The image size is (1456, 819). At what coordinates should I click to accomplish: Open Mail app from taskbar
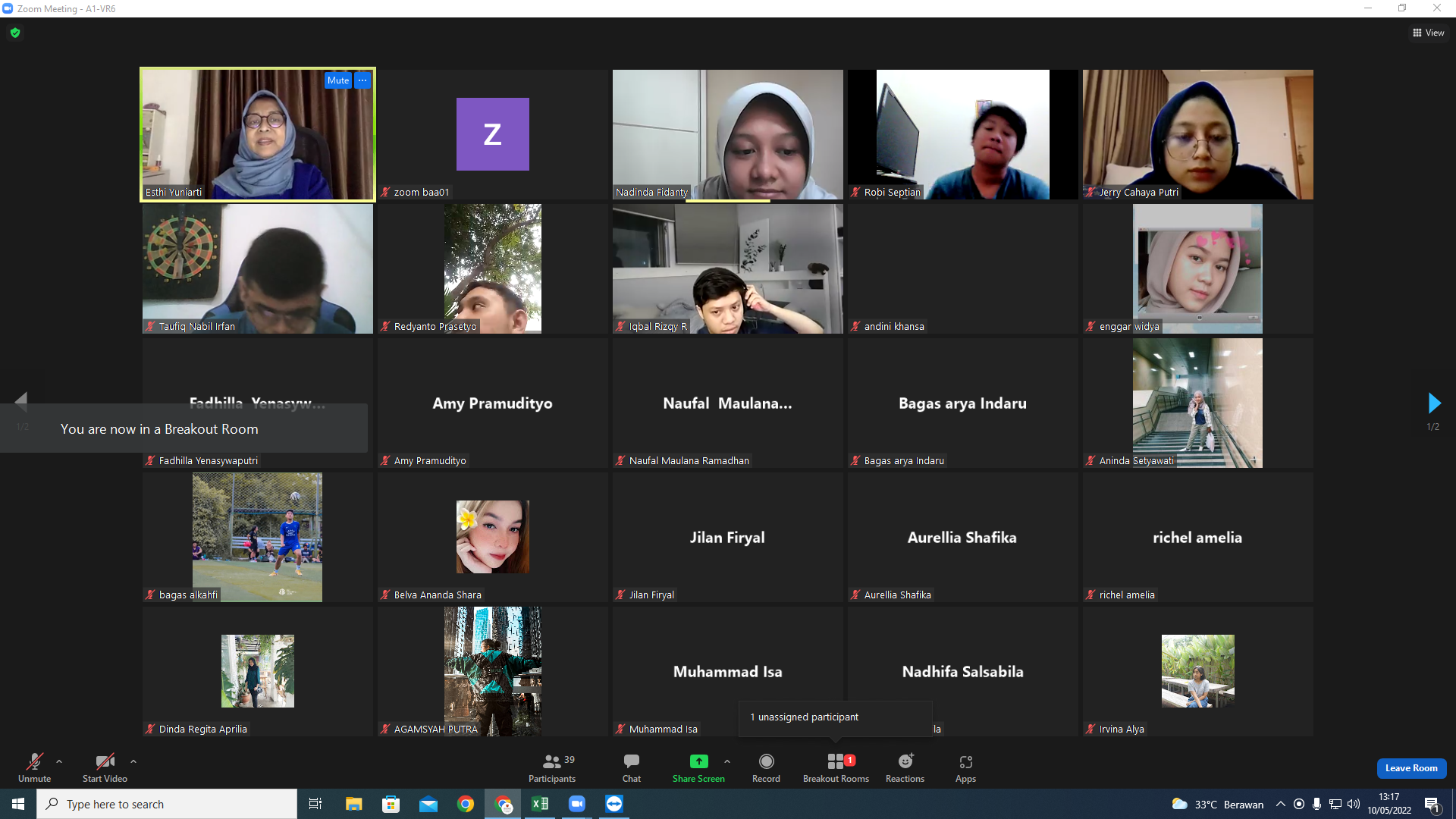[428, 804]
